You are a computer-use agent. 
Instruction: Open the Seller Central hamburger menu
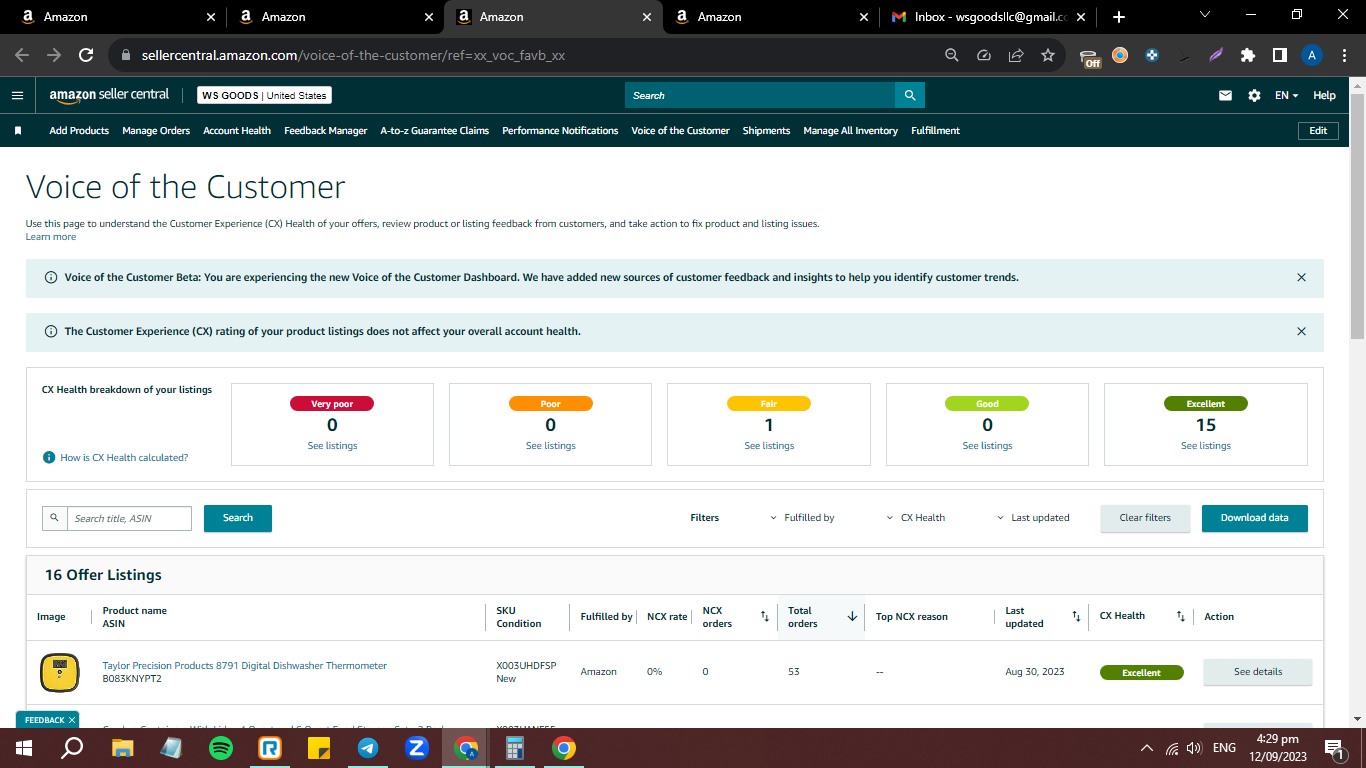pos(17,95)
